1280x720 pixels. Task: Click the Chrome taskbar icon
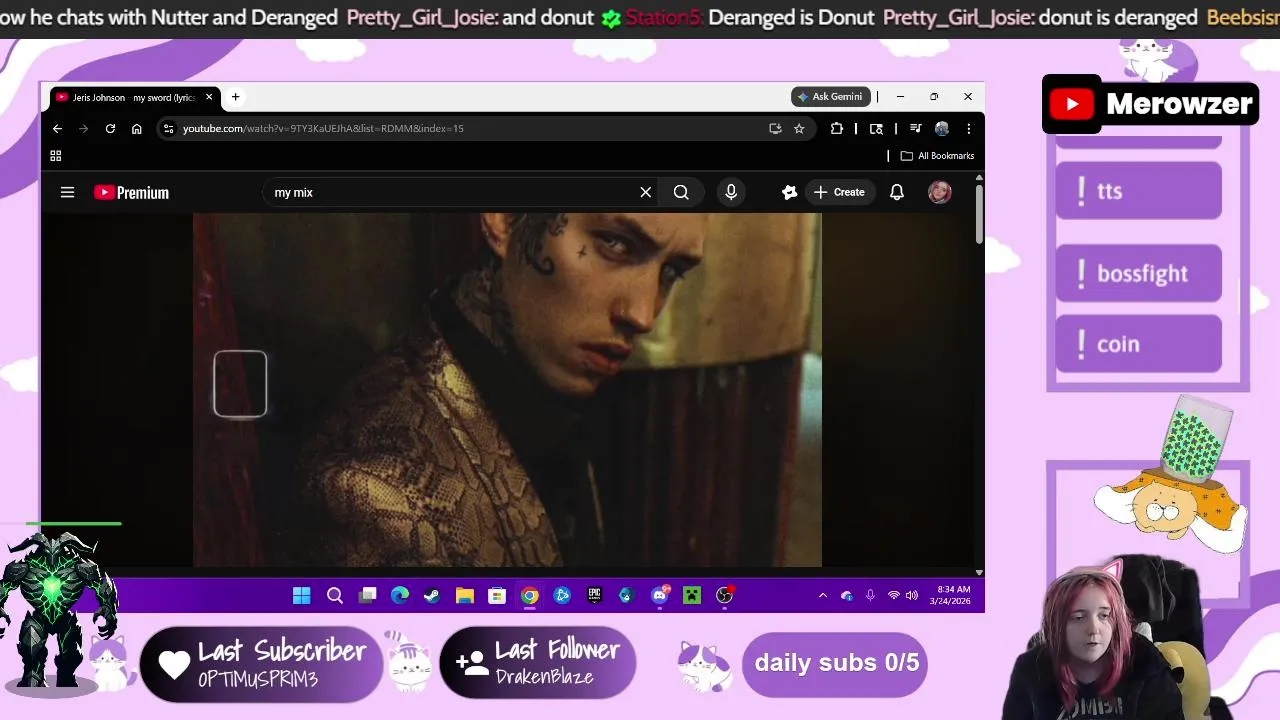530,596
